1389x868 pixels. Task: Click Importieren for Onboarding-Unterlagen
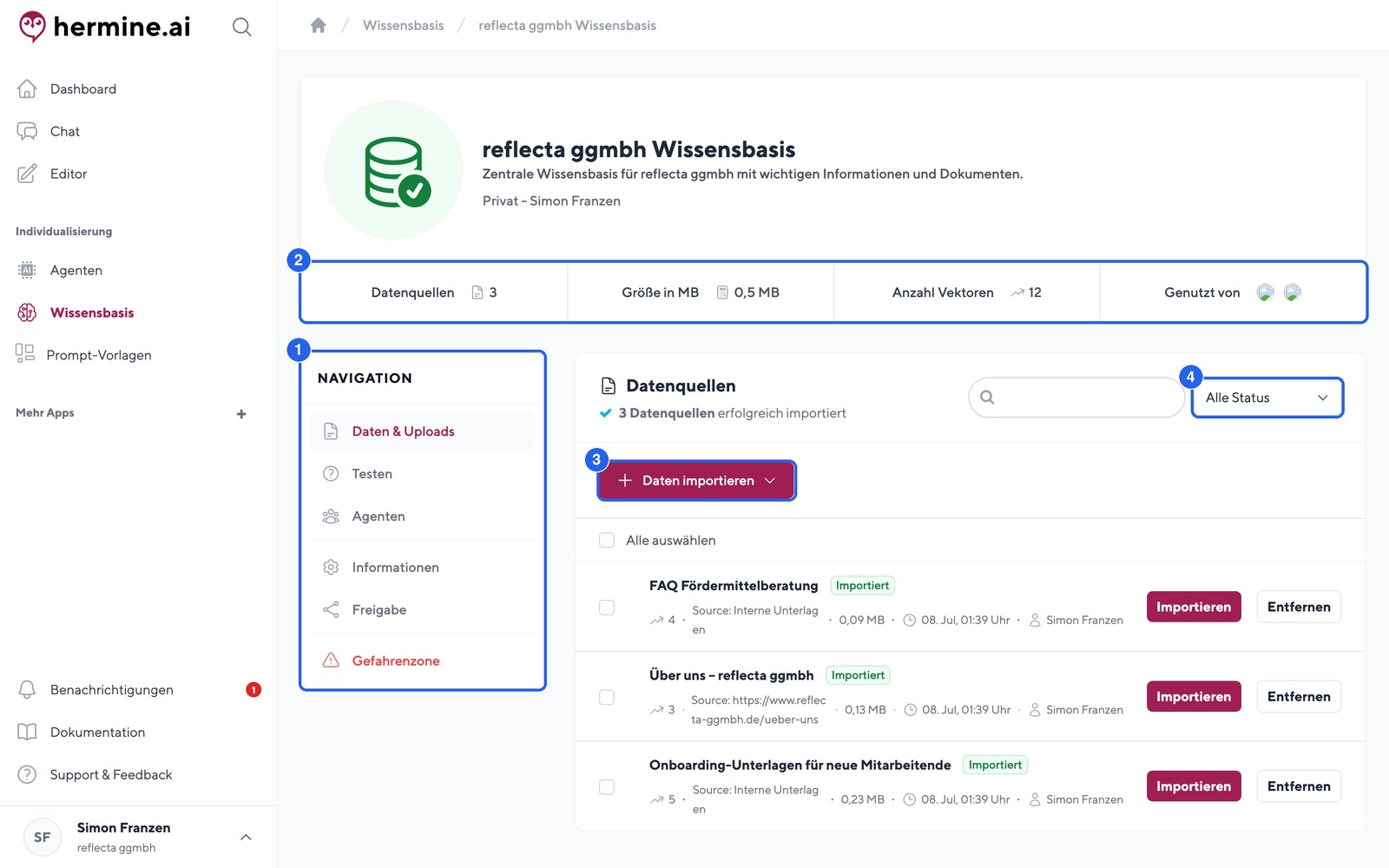point(1194,786)
